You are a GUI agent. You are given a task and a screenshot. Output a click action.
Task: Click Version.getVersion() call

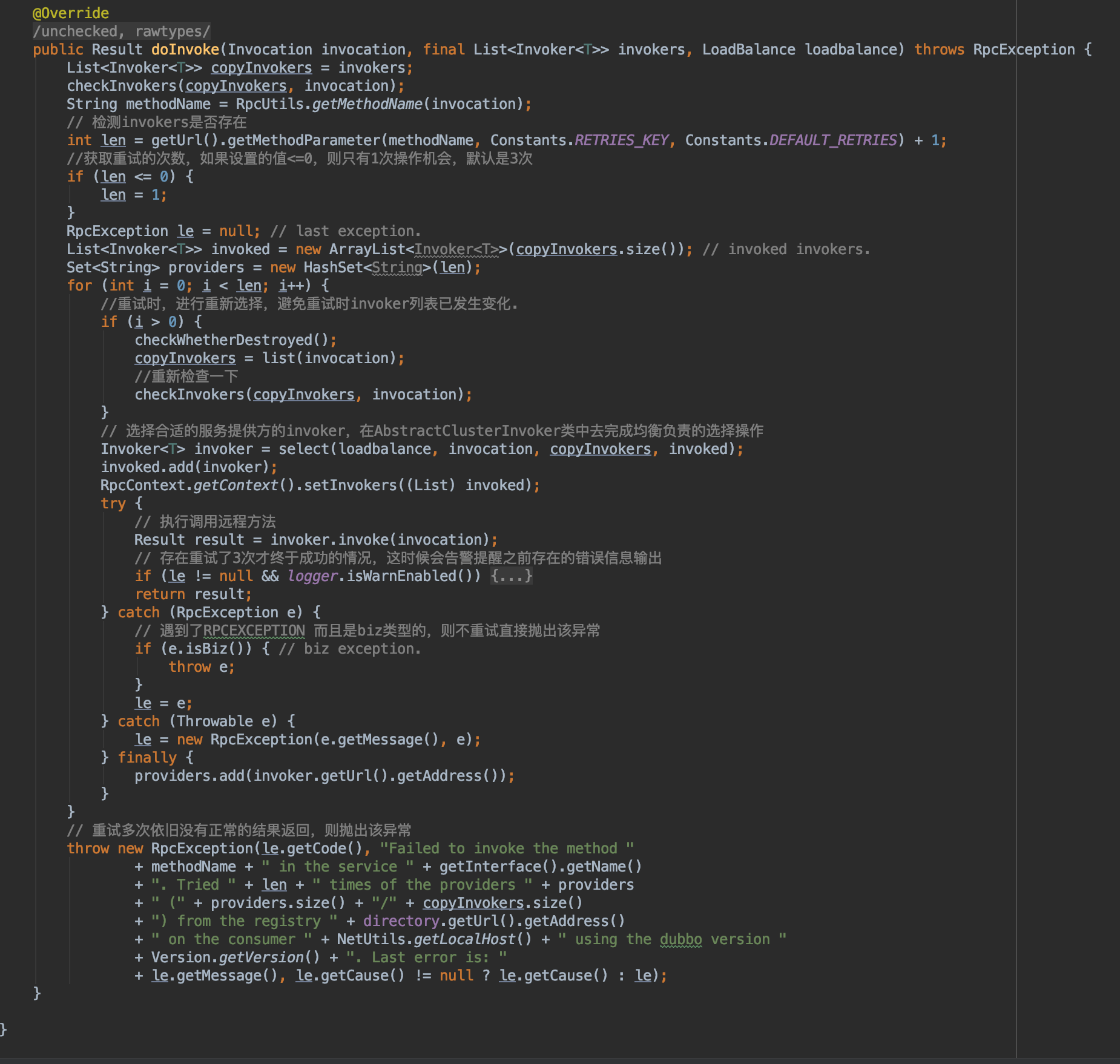[236, 957]
